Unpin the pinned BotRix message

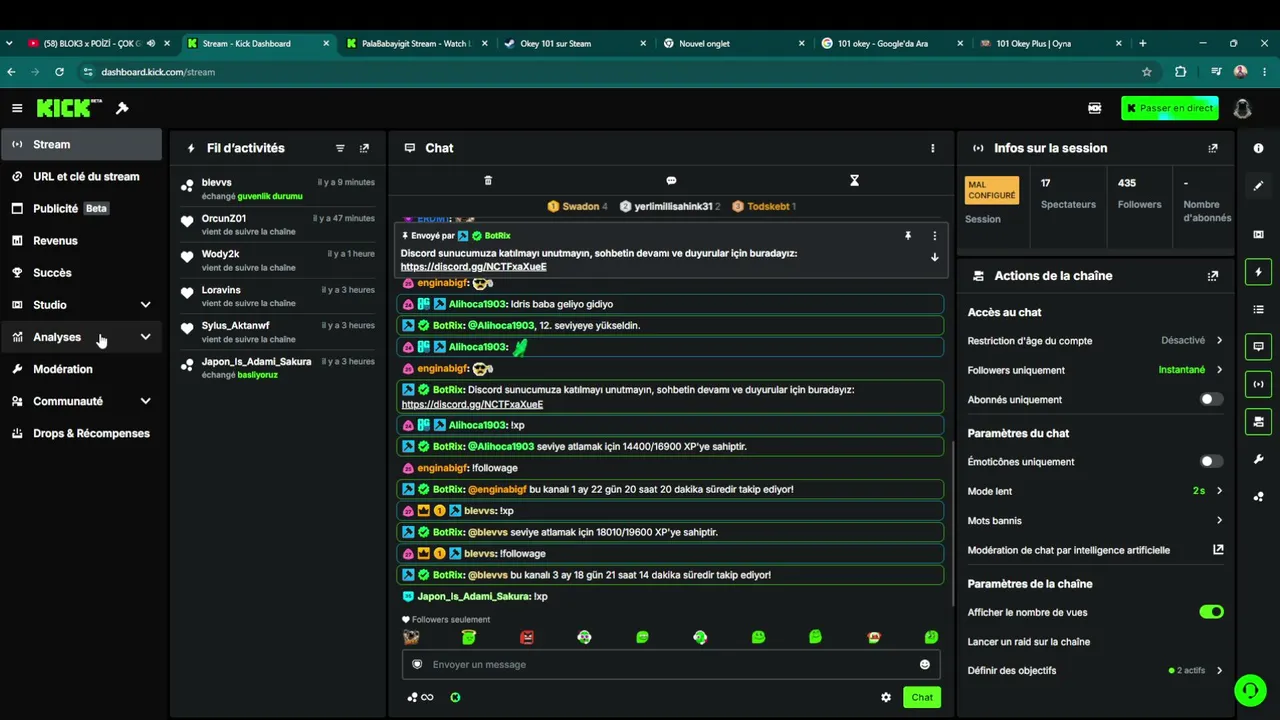(x=908, y=236)
